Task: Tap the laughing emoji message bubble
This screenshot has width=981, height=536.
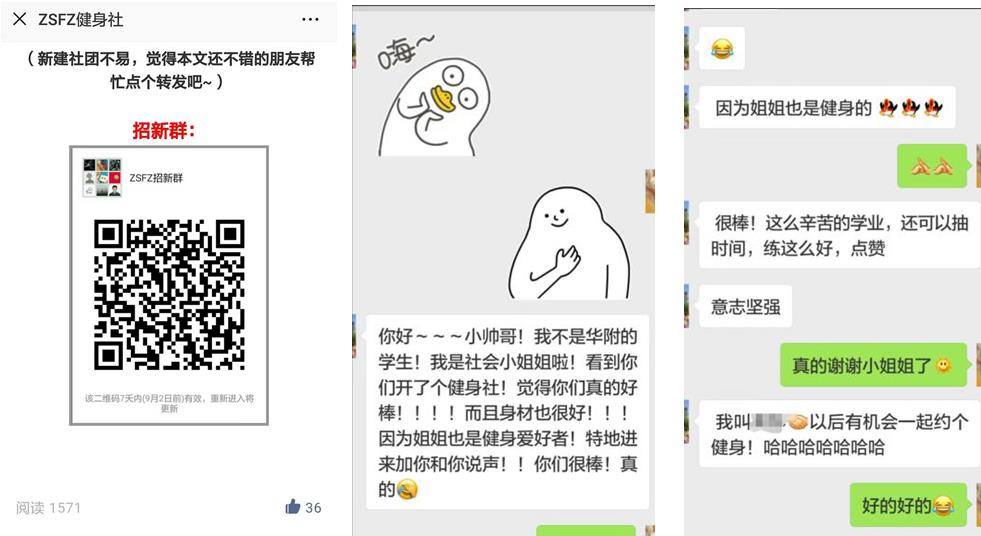Action: coord(722,48)
